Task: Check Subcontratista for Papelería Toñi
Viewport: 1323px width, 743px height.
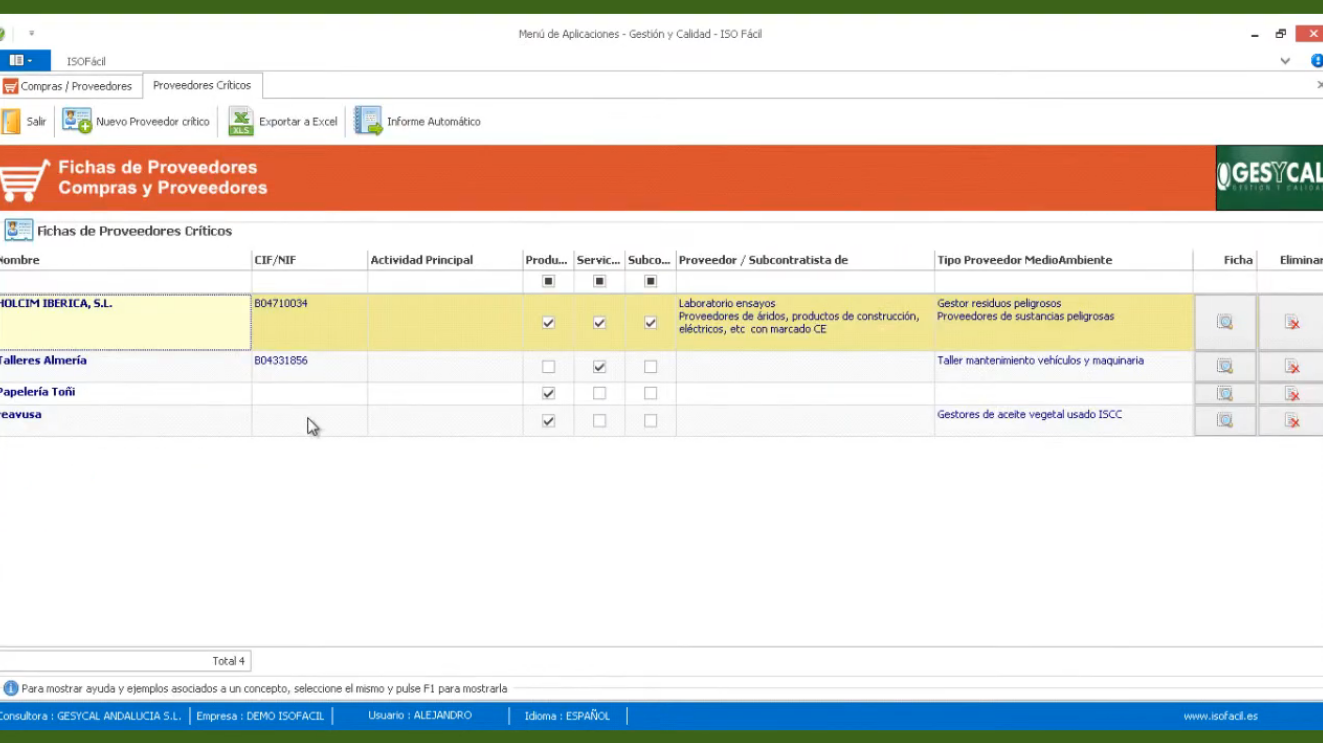Action: coord(650,394)
